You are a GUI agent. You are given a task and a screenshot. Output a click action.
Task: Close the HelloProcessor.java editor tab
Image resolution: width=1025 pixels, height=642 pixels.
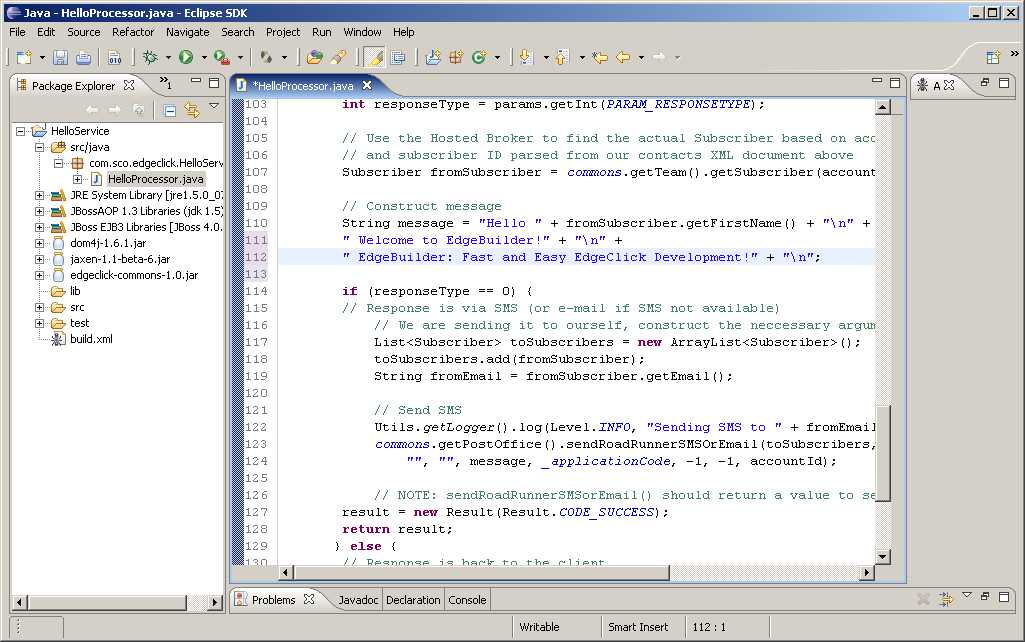click(367, 85)
